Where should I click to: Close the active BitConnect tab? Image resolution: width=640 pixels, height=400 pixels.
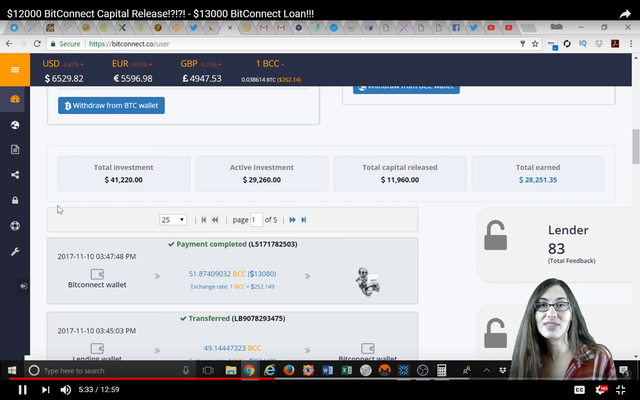[230, 28]
